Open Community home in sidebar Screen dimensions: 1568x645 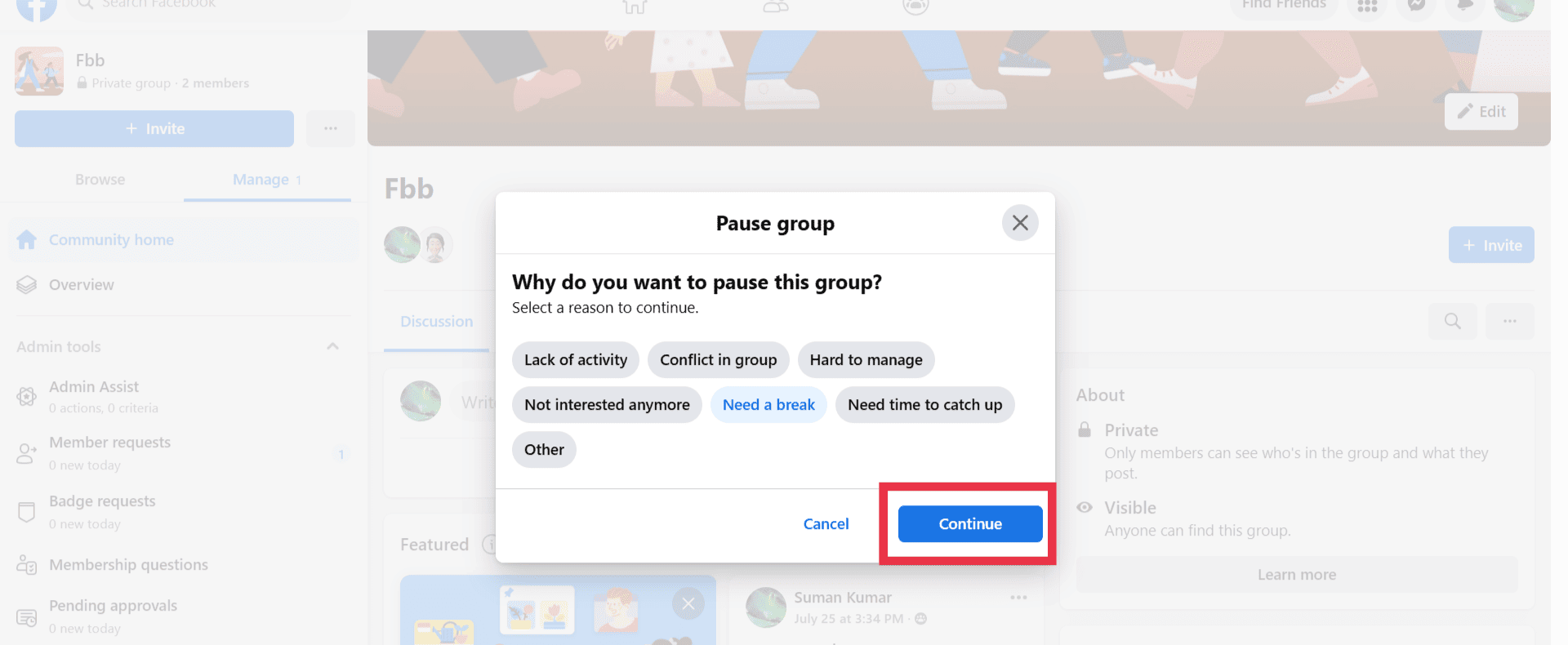tap(184, 240)
